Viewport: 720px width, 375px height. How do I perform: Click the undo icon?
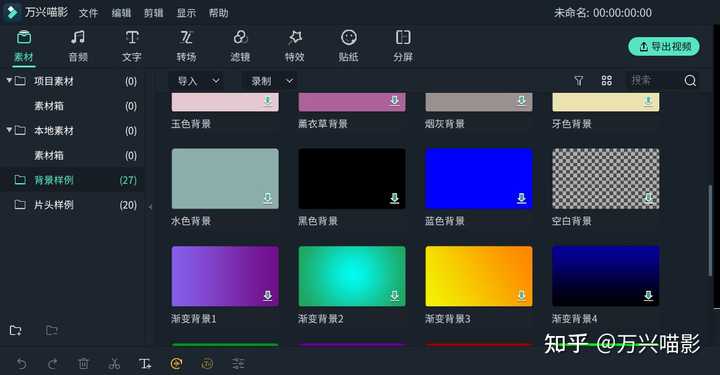point(21,364)
